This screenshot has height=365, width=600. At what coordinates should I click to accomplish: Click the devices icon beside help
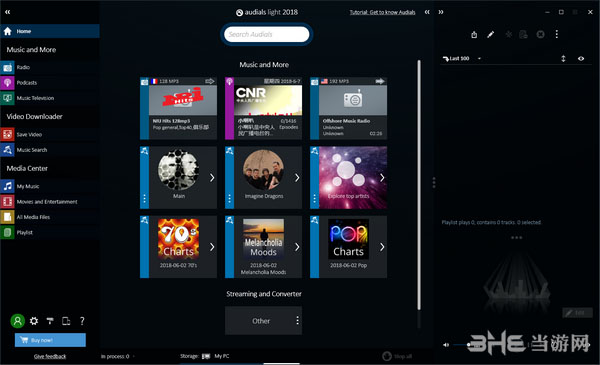pos(66,321)
